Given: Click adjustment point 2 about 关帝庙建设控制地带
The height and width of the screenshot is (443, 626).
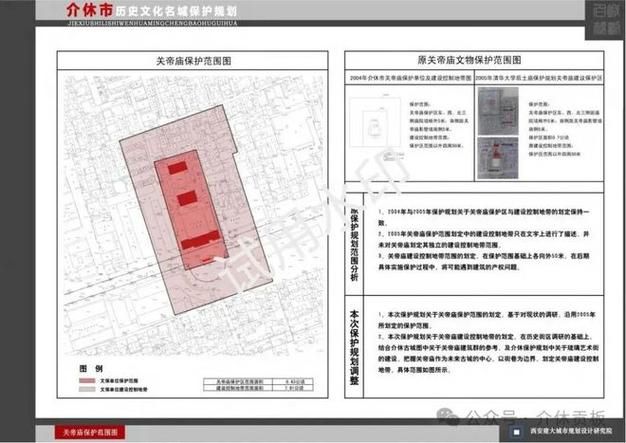Looking at the screenshot, I should [489, 353].
